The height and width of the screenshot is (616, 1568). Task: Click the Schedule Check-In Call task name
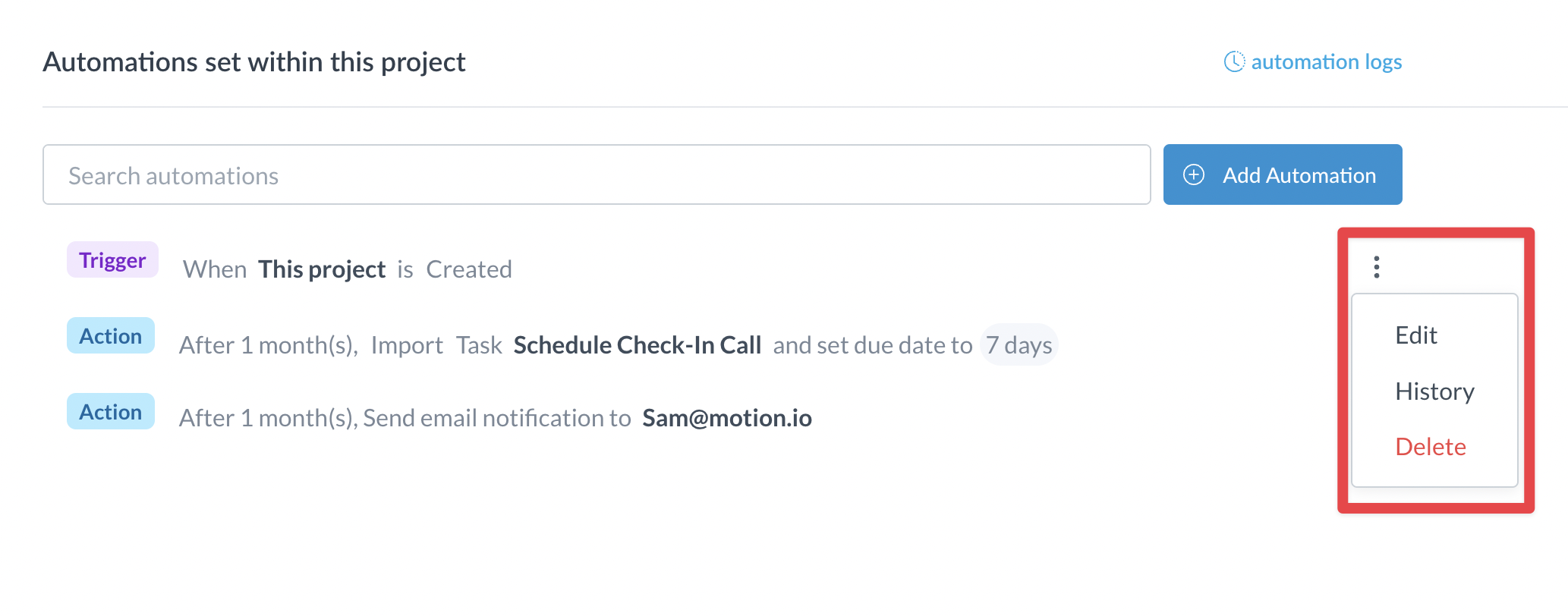pos(638,345)
